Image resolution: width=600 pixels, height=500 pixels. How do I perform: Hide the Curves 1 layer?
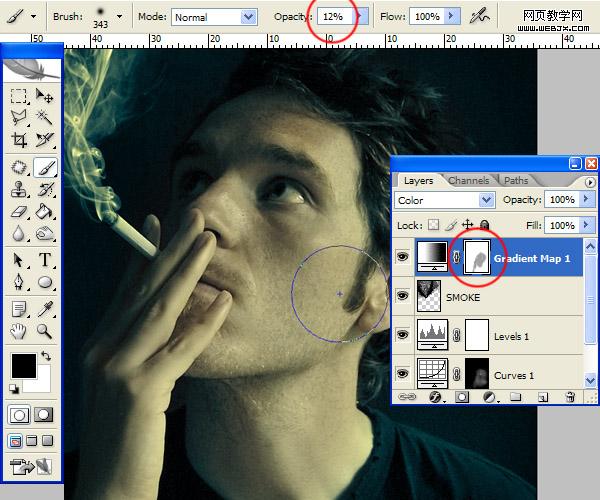pyautogui.click(x=401, y=374)
